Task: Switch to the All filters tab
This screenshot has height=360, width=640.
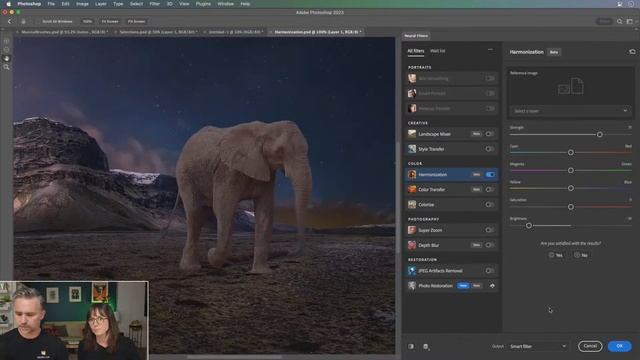Action: click(416, 51)
